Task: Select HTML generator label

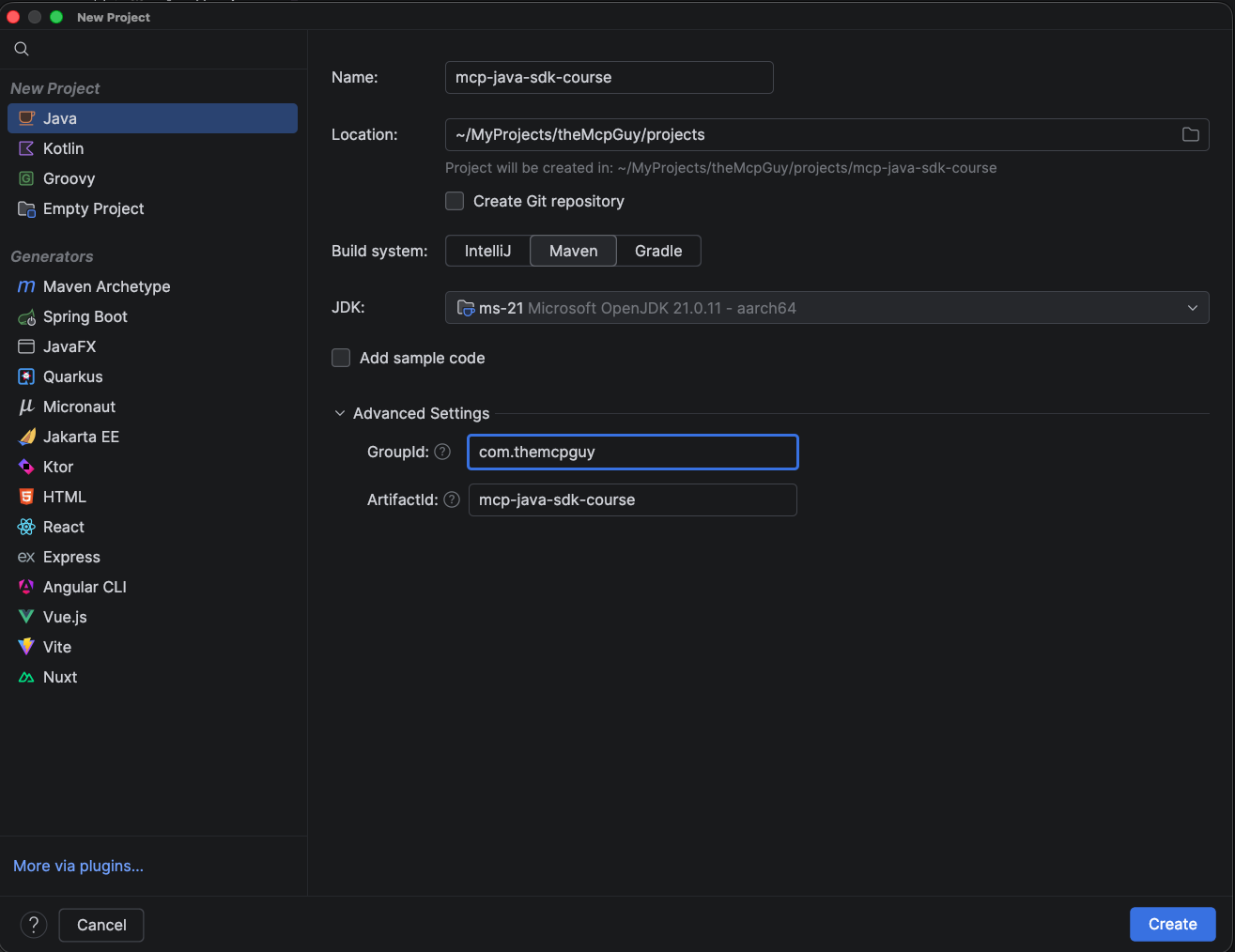Action: coord(65,497)
